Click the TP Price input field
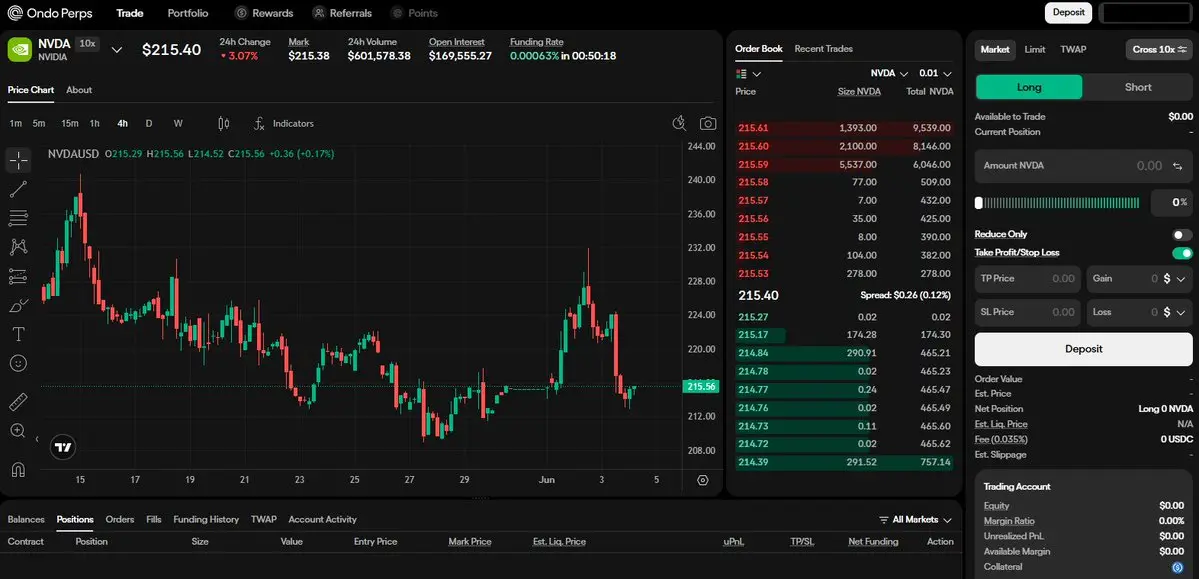The height and width of the screenshot is (579, 1199). point(1028,279)
